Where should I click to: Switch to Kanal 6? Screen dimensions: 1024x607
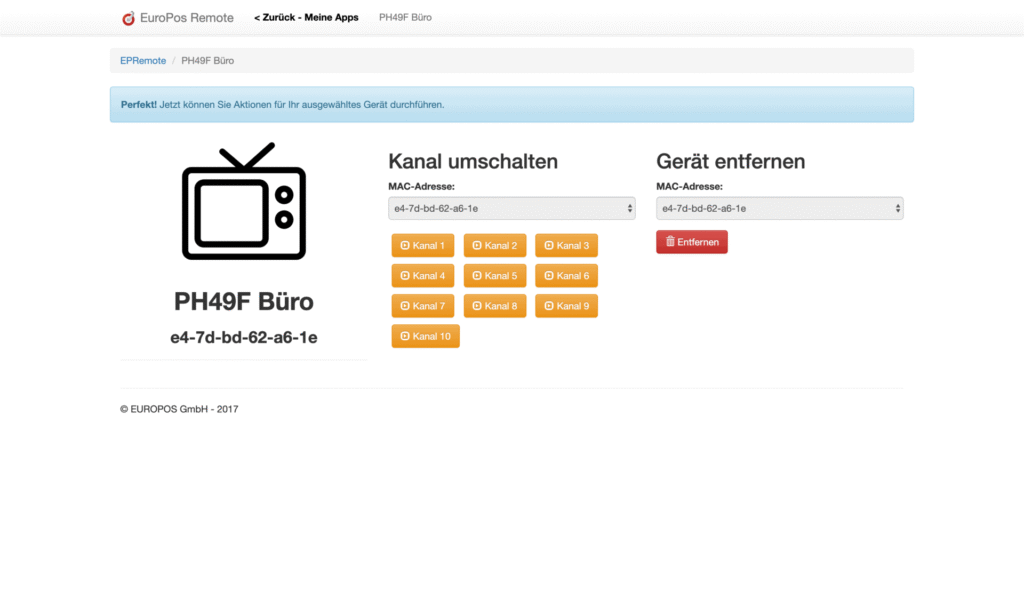566,276
